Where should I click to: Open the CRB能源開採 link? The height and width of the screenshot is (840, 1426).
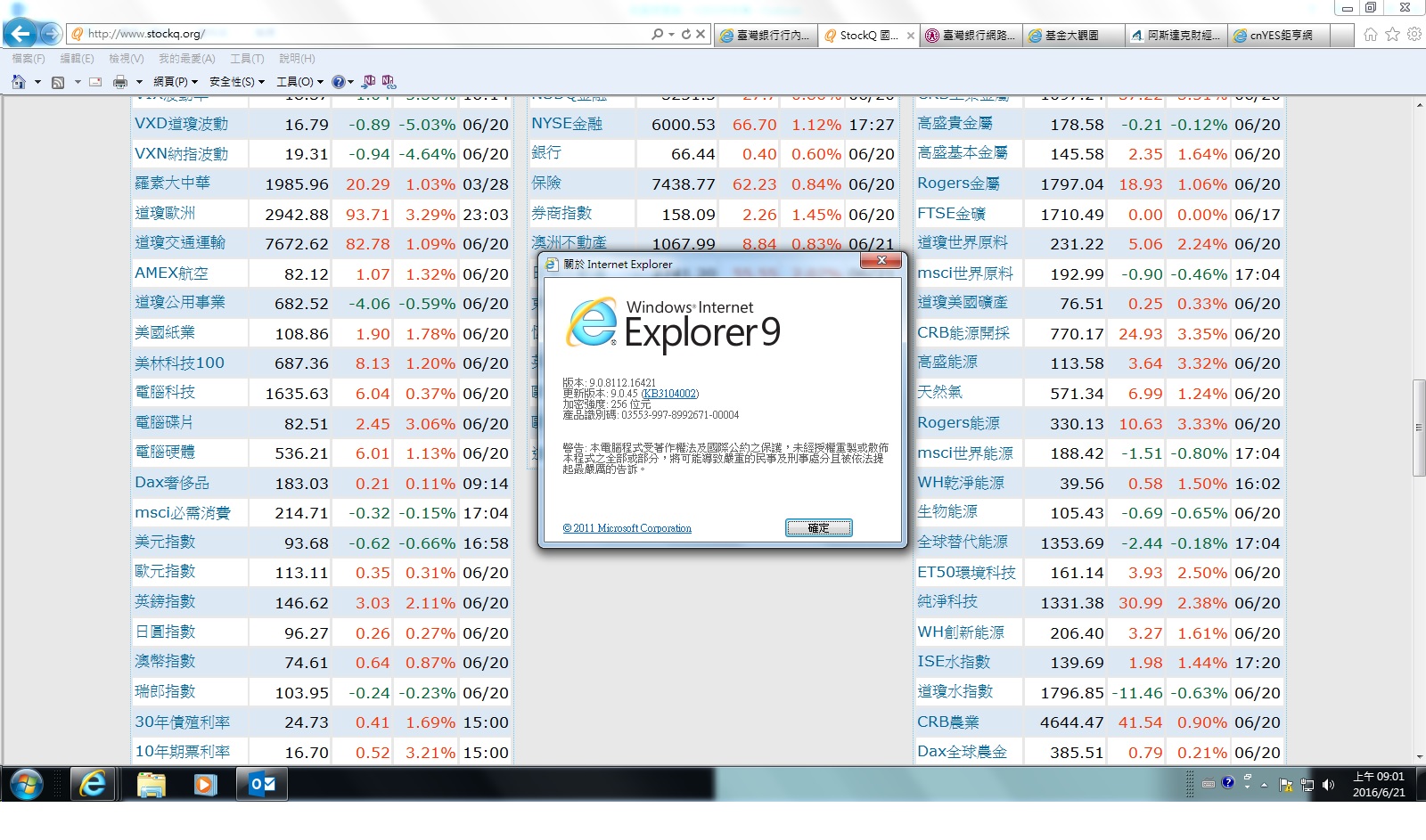click(x=963, y=333)
